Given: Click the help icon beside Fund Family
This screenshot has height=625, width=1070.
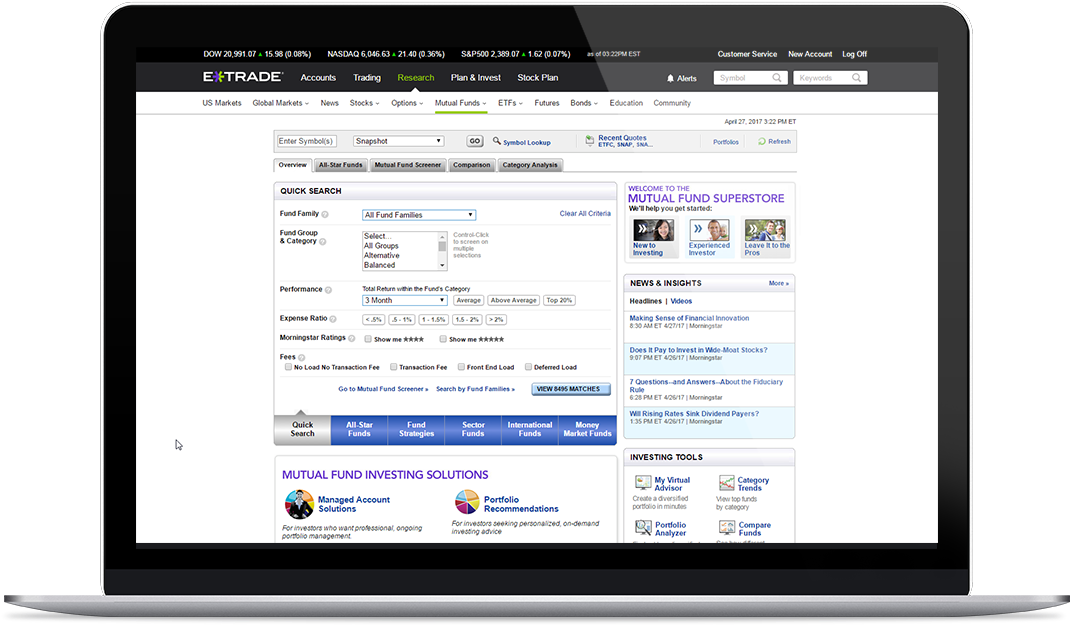Looking at the screenshot, I should point(325,215).
